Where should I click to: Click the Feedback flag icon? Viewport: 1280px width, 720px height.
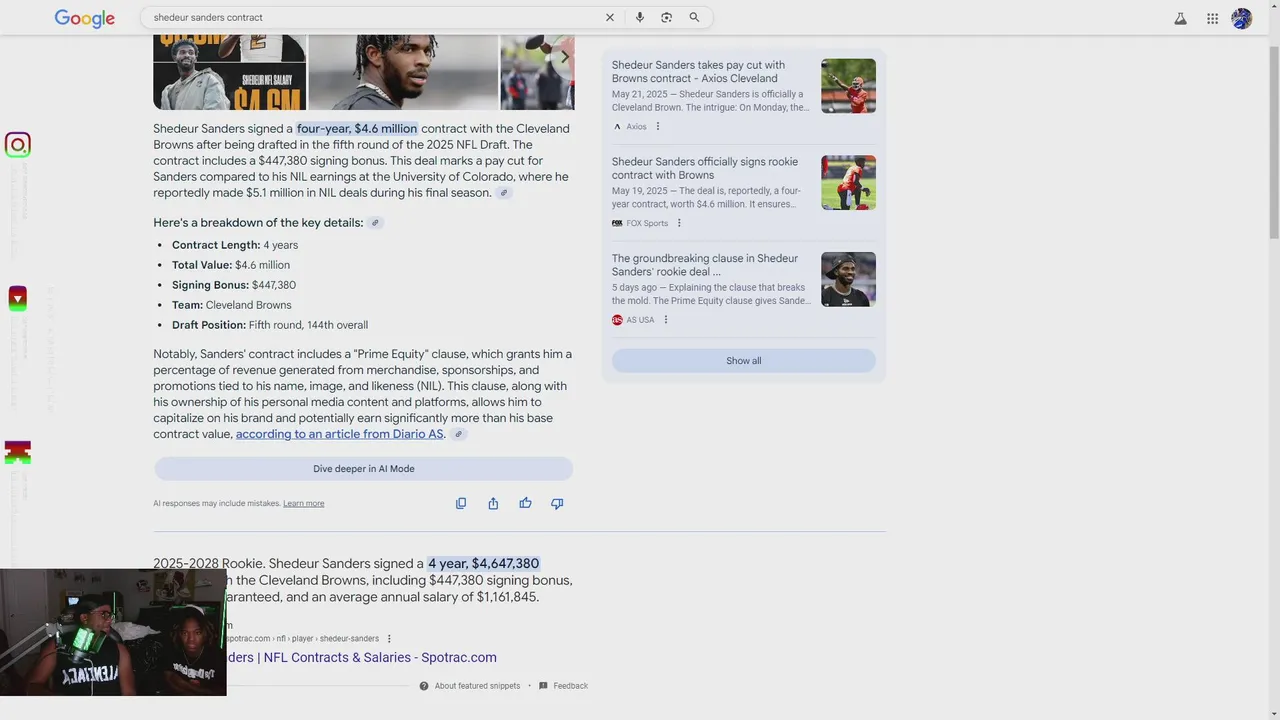[543, 686]
